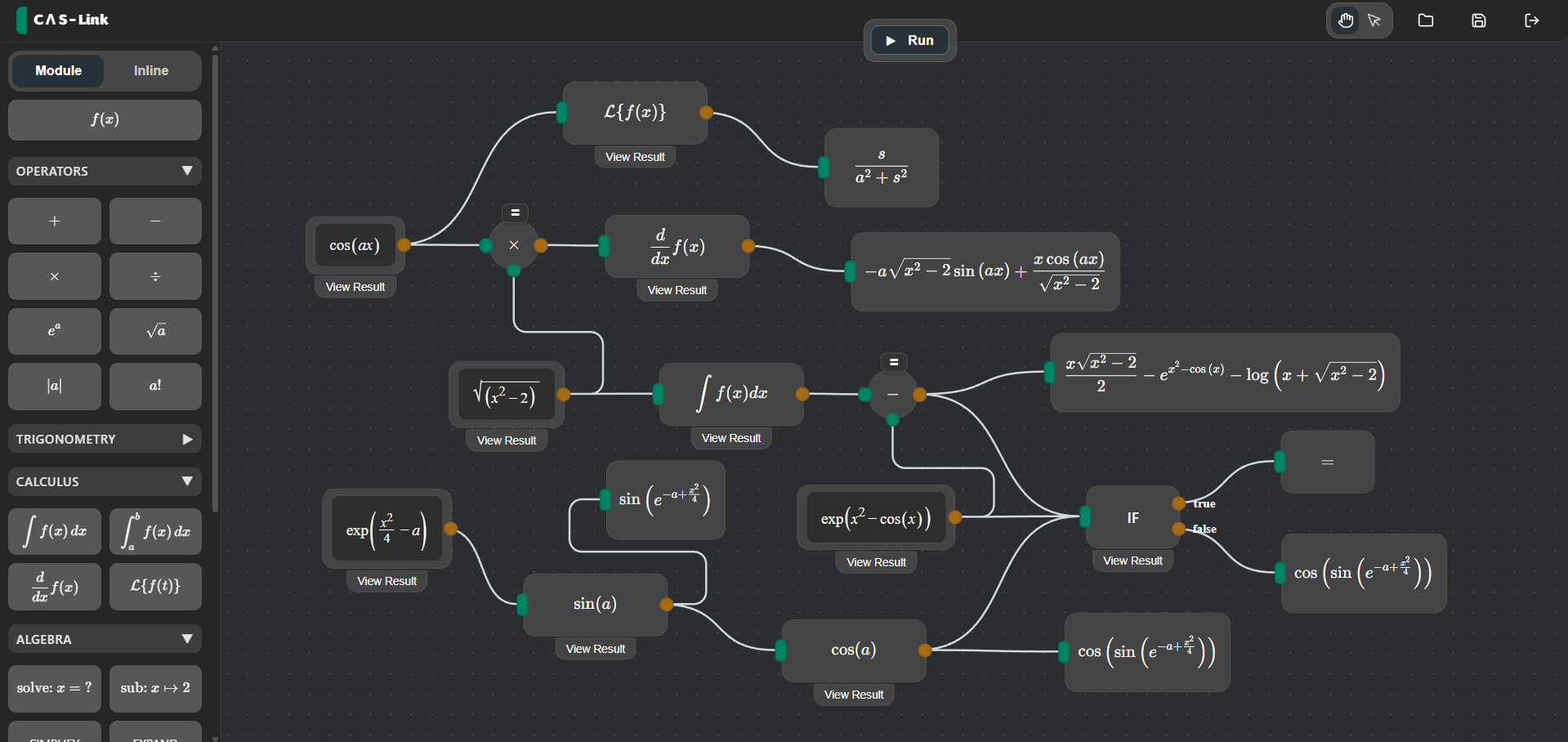Click the IF node true output port

coord(1178,503)
